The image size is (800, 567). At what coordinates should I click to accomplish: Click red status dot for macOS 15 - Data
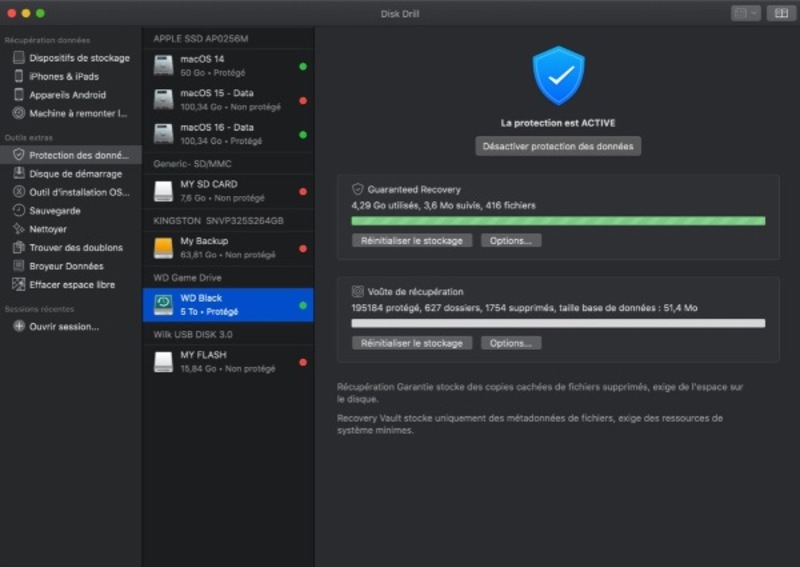tap(303, 101)
